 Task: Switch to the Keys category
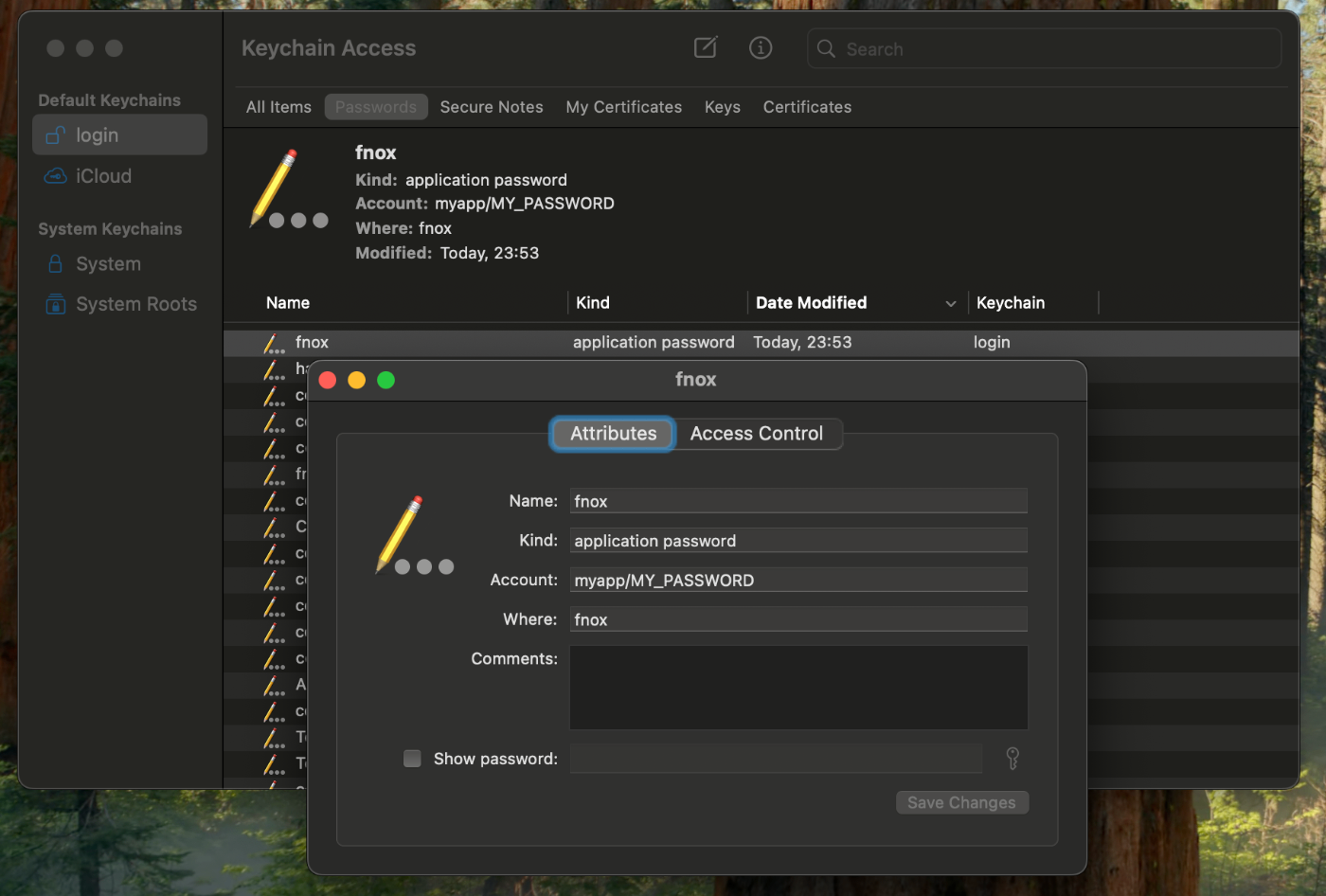point(723,107)
